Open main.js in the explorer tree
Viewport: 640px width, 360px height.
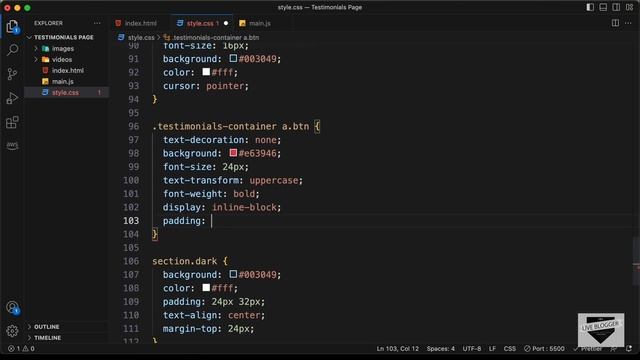coord(62,82)
